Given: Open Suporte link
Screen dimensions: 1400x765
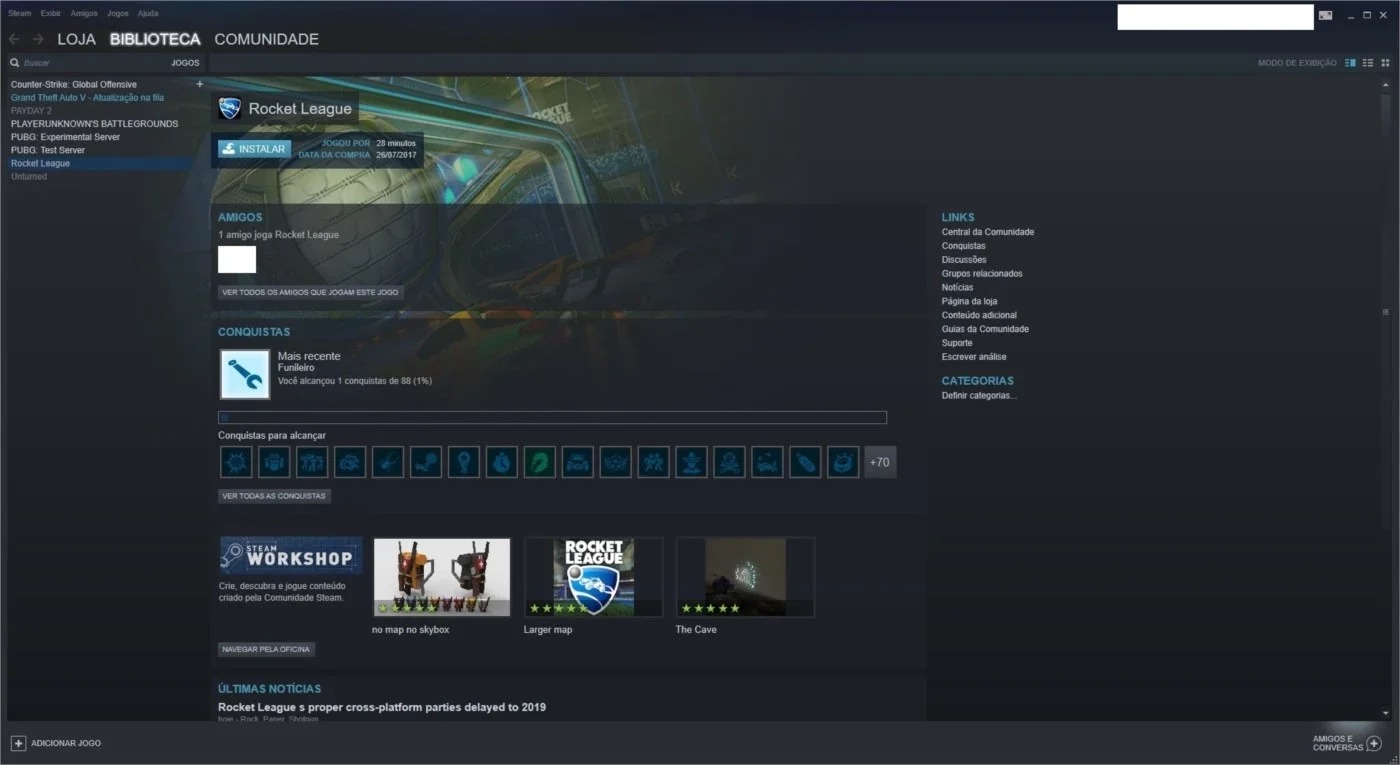Looking at the screenshot, I should click(x=957, y=343).
